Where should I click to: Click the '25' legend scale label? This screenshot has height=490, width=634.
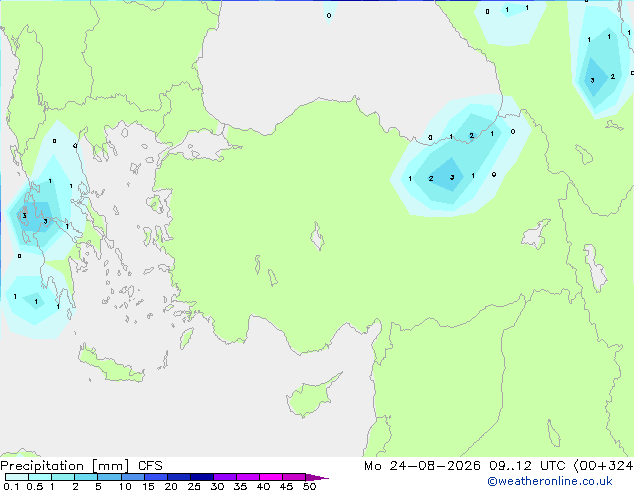click(194, 486)
